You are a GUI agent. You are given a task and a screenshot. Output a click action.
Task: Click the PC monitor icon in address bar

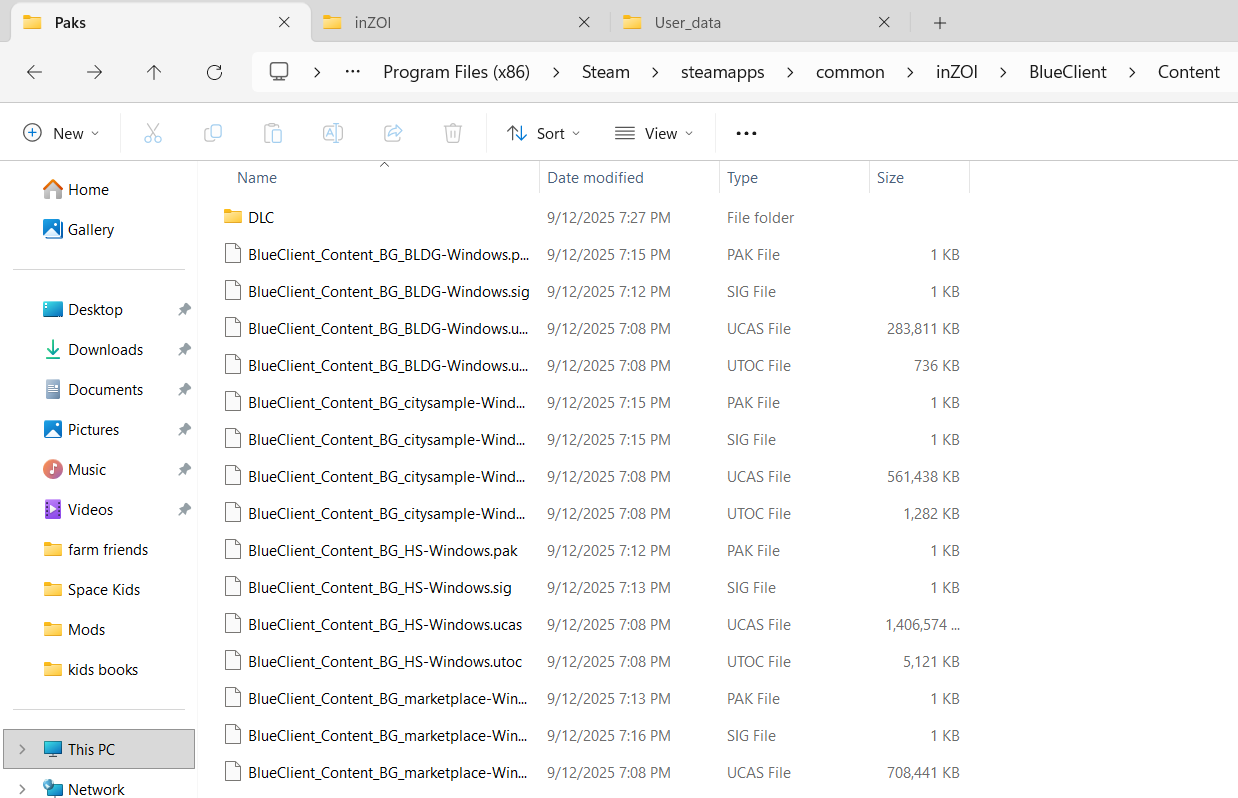[279, 72]
